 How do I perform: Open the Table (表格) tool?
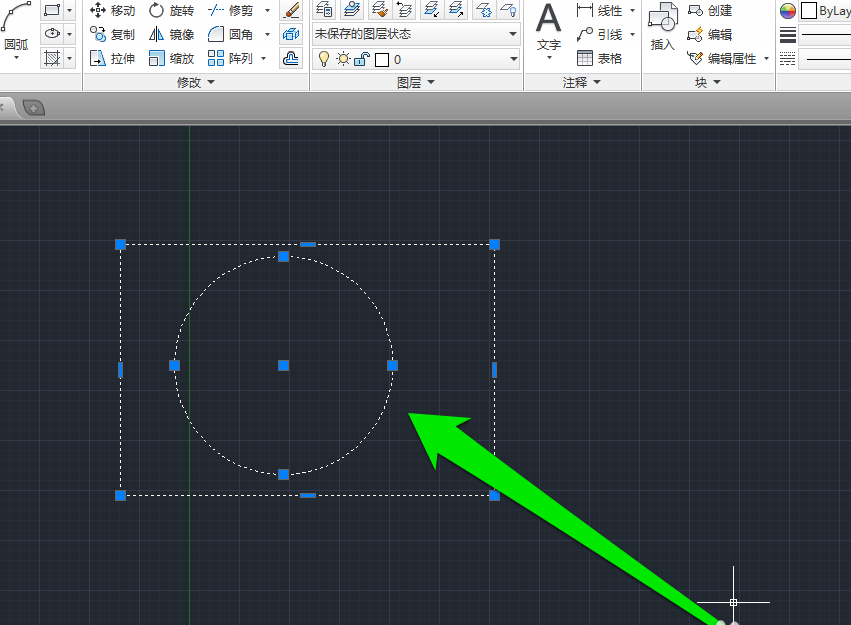point(600,59)
